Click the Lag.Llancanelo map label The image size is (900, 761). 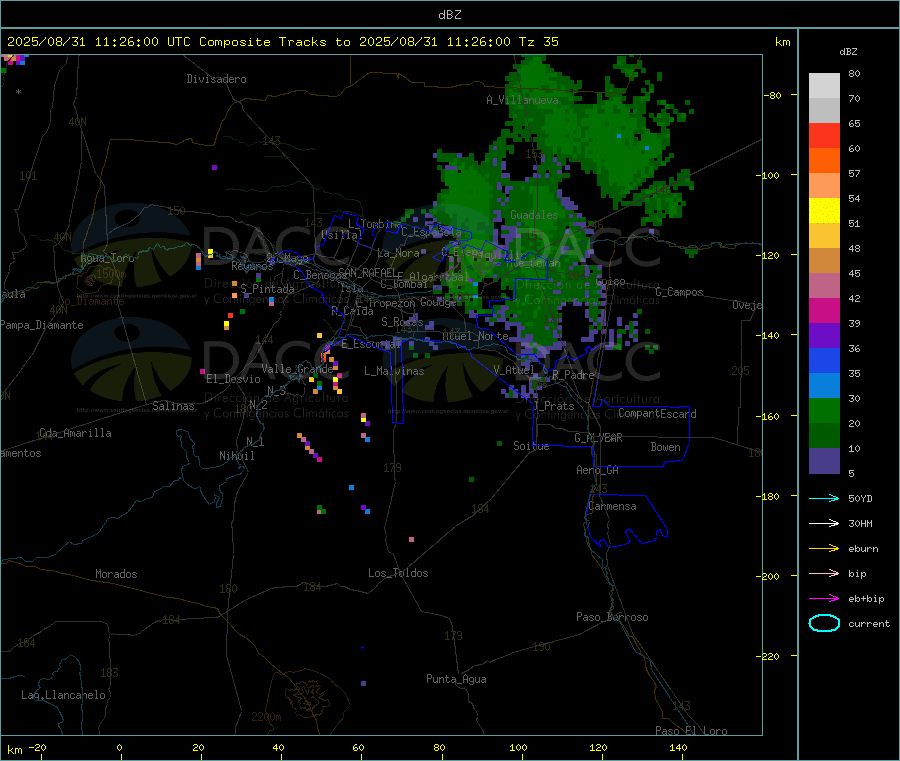(63, 695)
